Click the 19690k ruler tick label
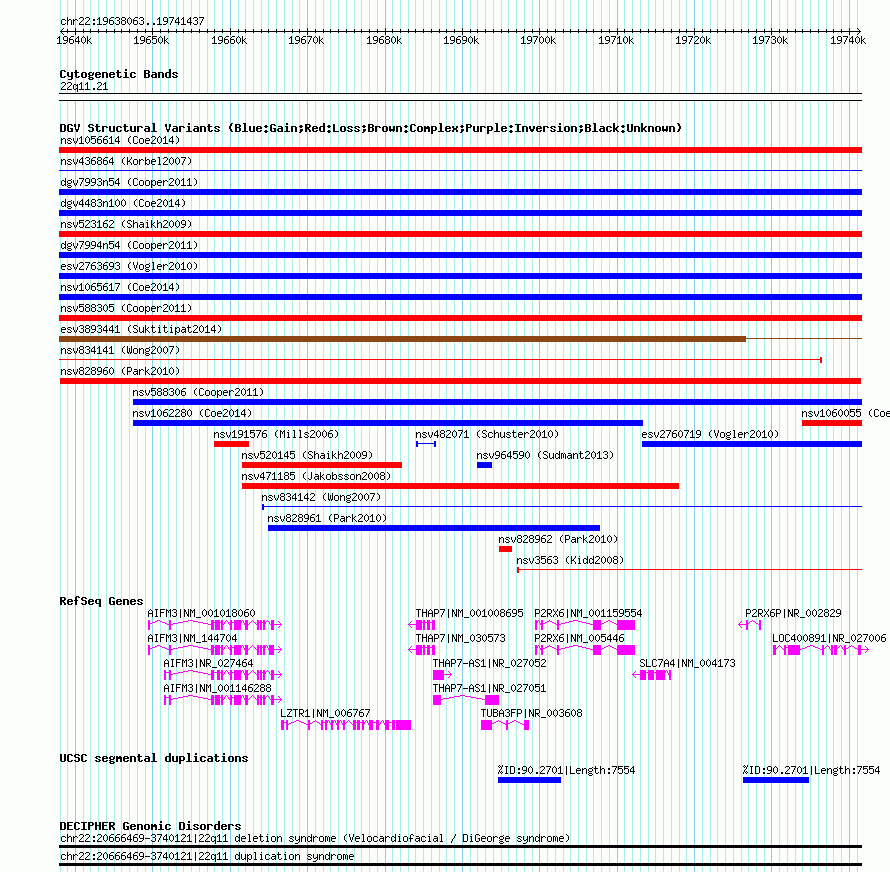The height and width of the screenshot is (872, 890). [x=461, y=40]
